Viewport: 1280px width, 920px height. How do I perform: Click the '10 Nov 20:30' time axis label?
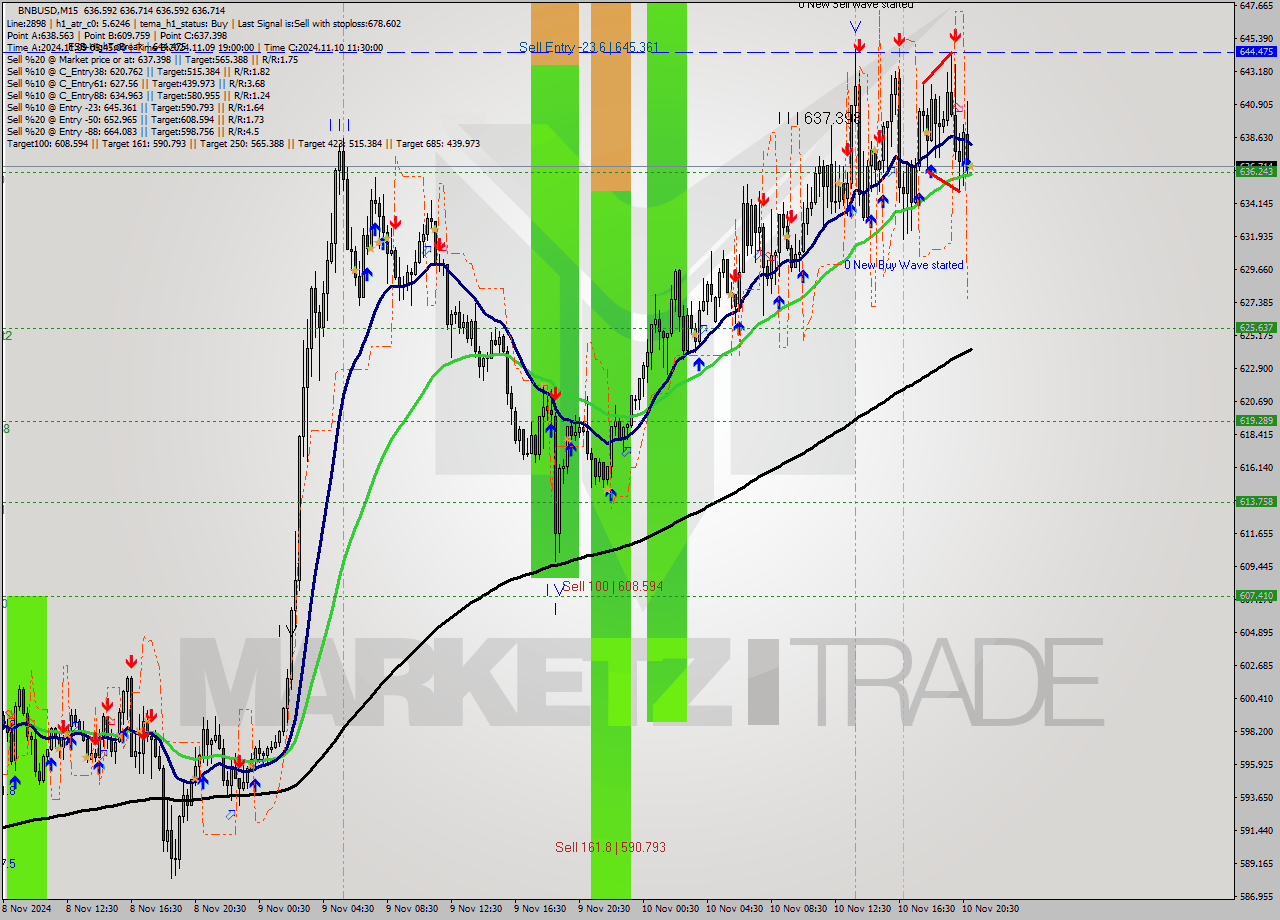(990, 909)
